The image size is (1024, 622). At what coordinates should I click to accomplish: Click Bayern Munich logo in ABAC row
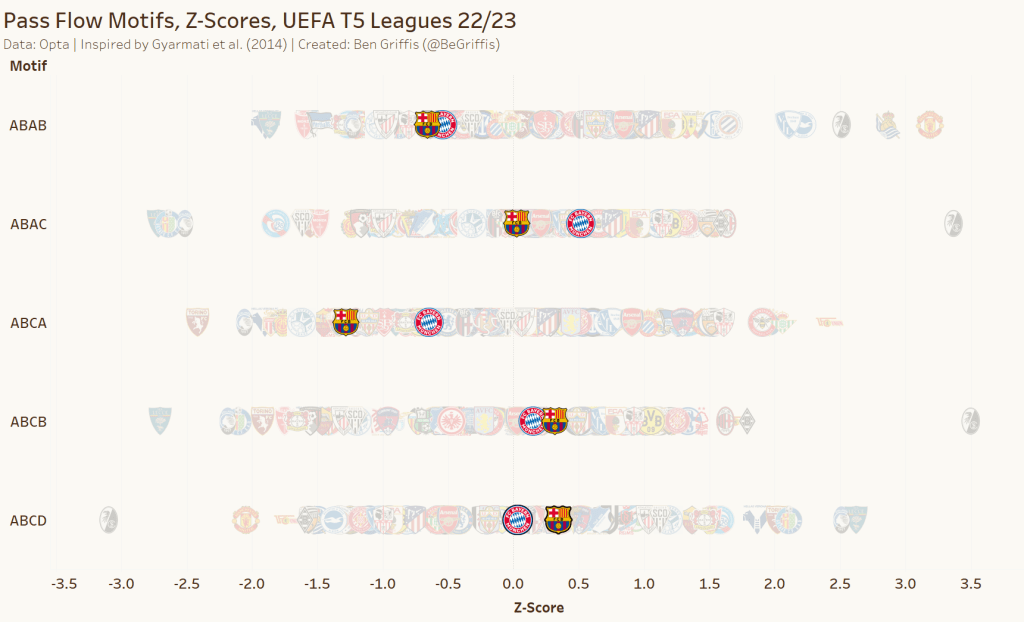pos(580,223)
